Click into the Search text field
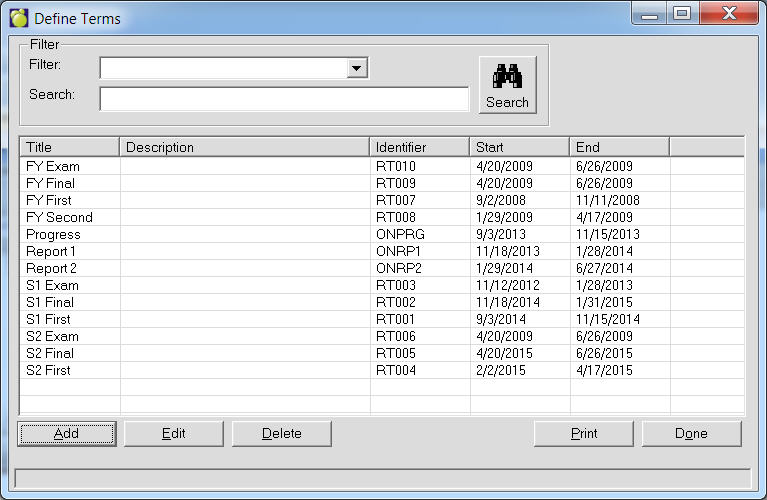 point(284,98)
